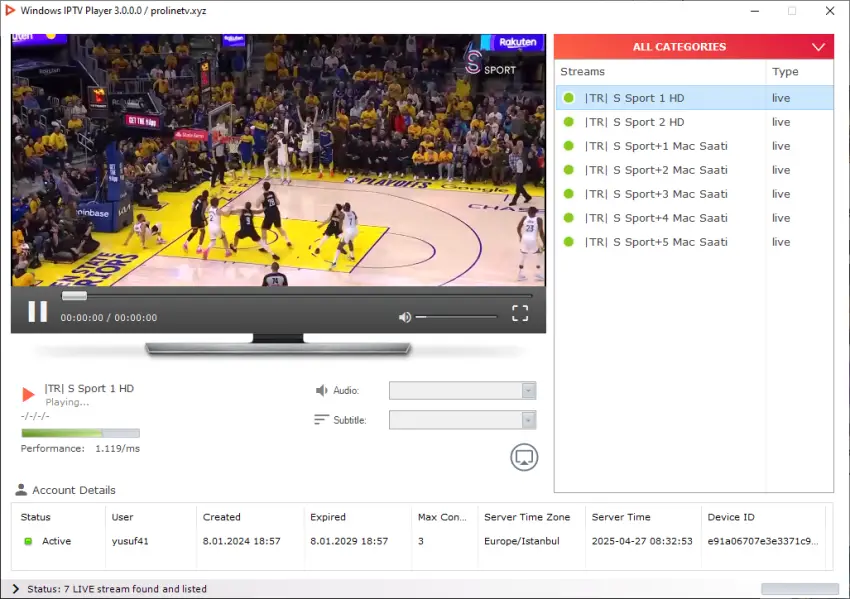850x599 pixels.
Task: Pause the video playback
Action: pyautogui.click(x=37, y=312)
